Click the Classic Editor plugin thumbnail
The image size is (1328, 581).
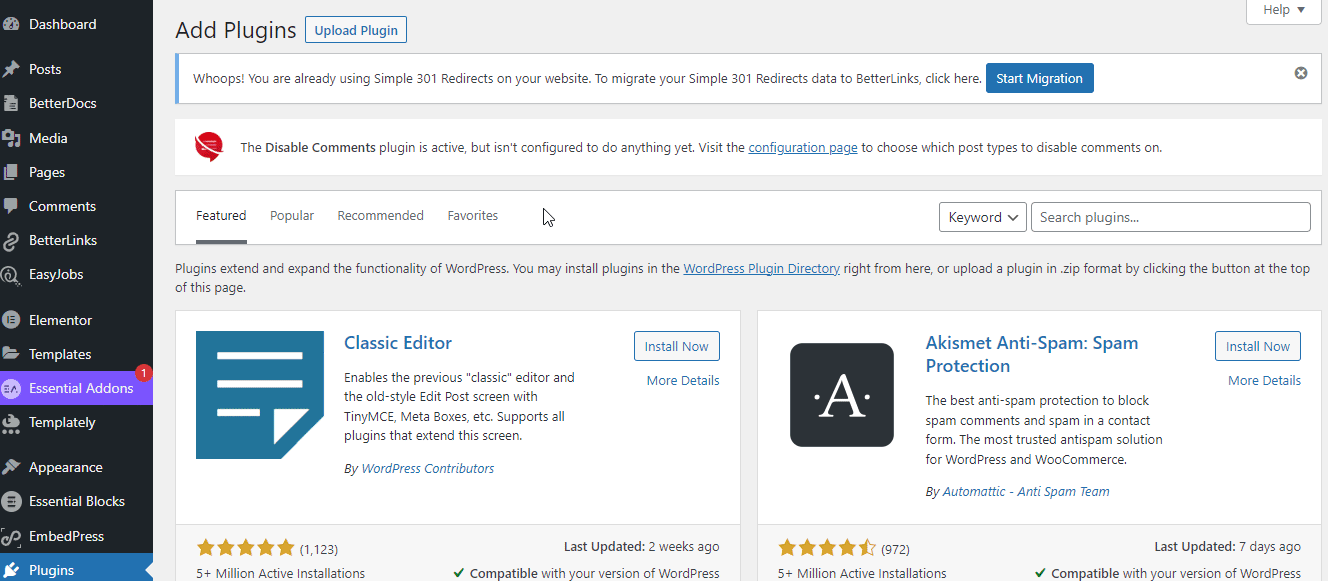pyautogui.click(x=260, y=395)
